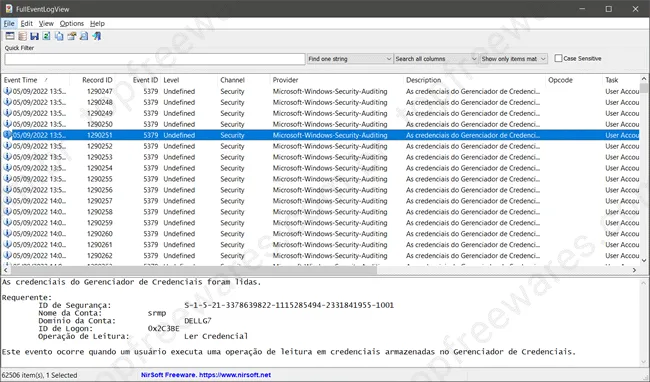This screenshot has height=382, width=650.
Task: Click the event list's horizontal scrollbar thumb
Action: point(193,270)
